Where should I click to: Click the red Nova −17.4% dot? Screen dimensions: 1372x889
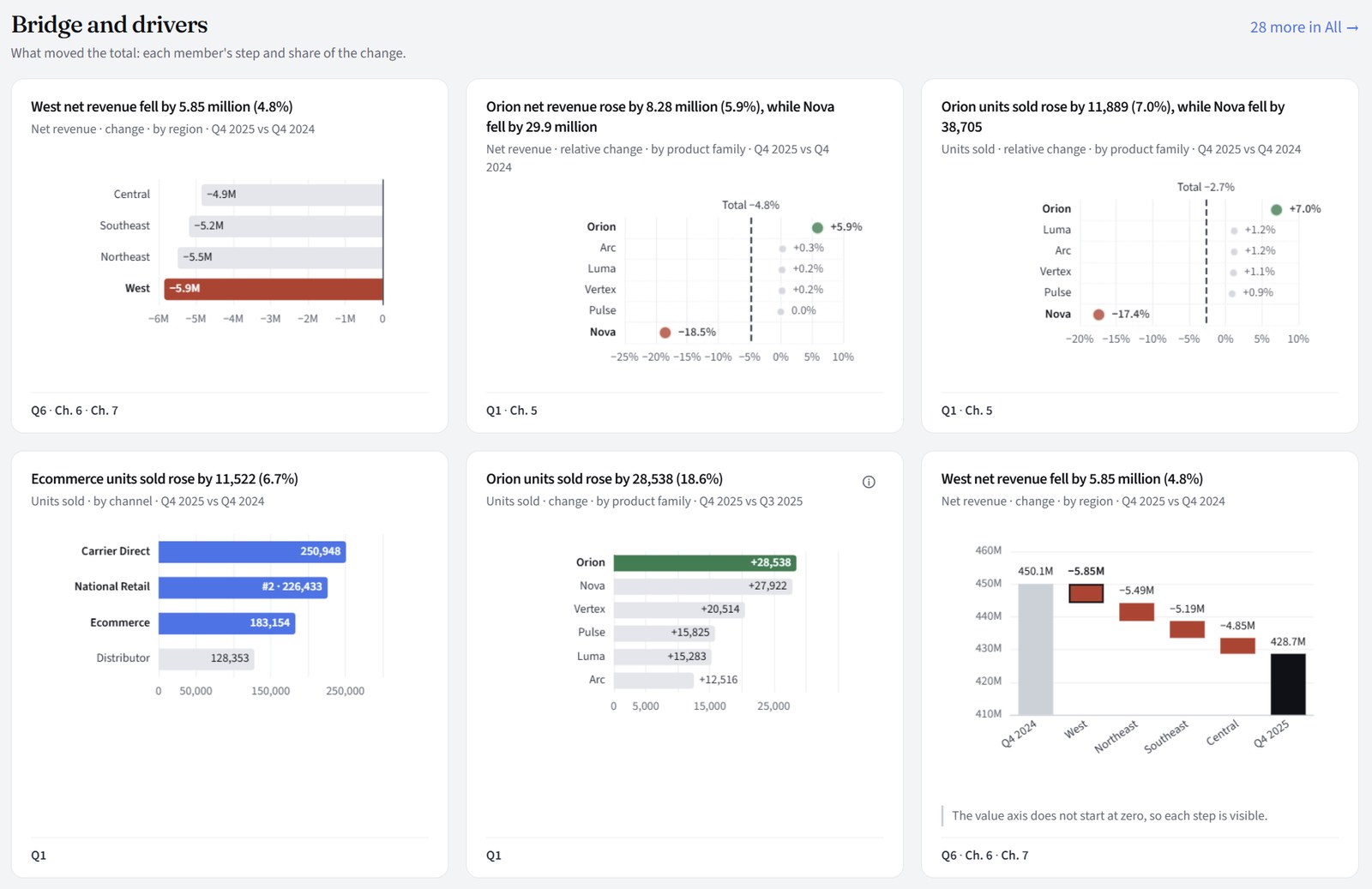(x=1098, y=315)
